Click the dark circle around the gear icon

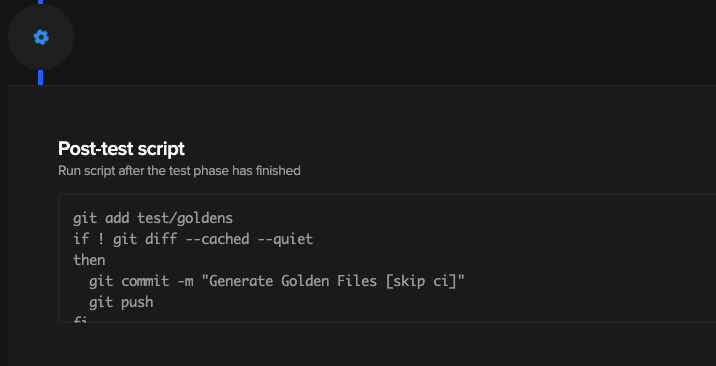(x=41, y=37)
